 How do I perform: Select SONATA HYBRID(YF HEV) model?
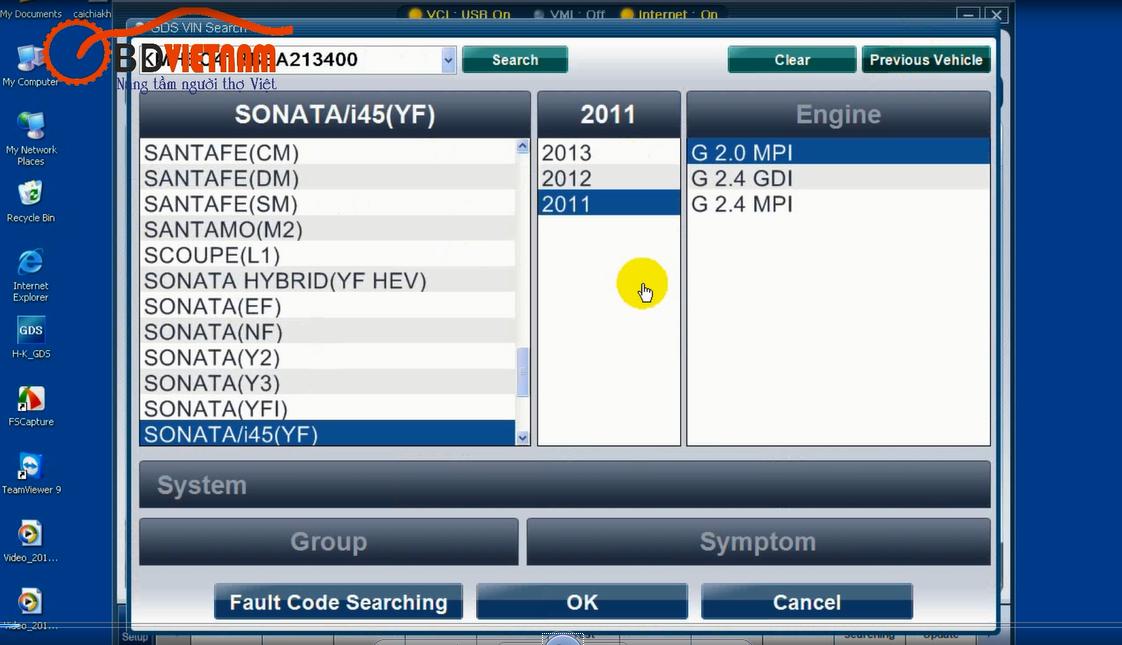328,281
